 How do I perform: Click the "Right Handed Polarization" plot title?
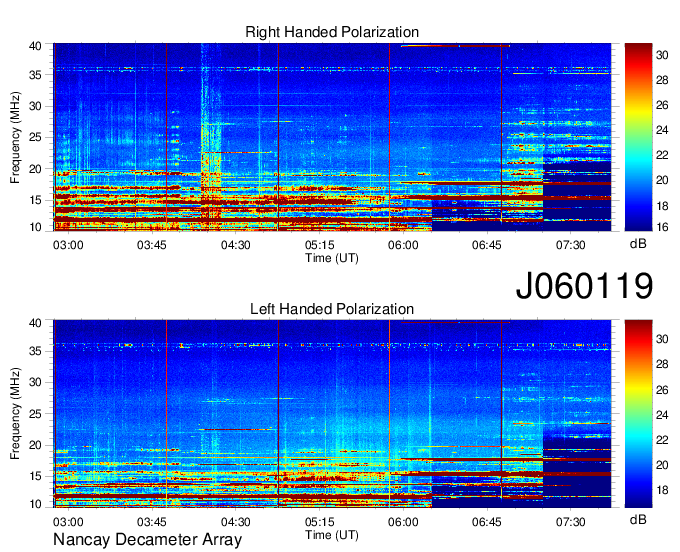(332, 32)
